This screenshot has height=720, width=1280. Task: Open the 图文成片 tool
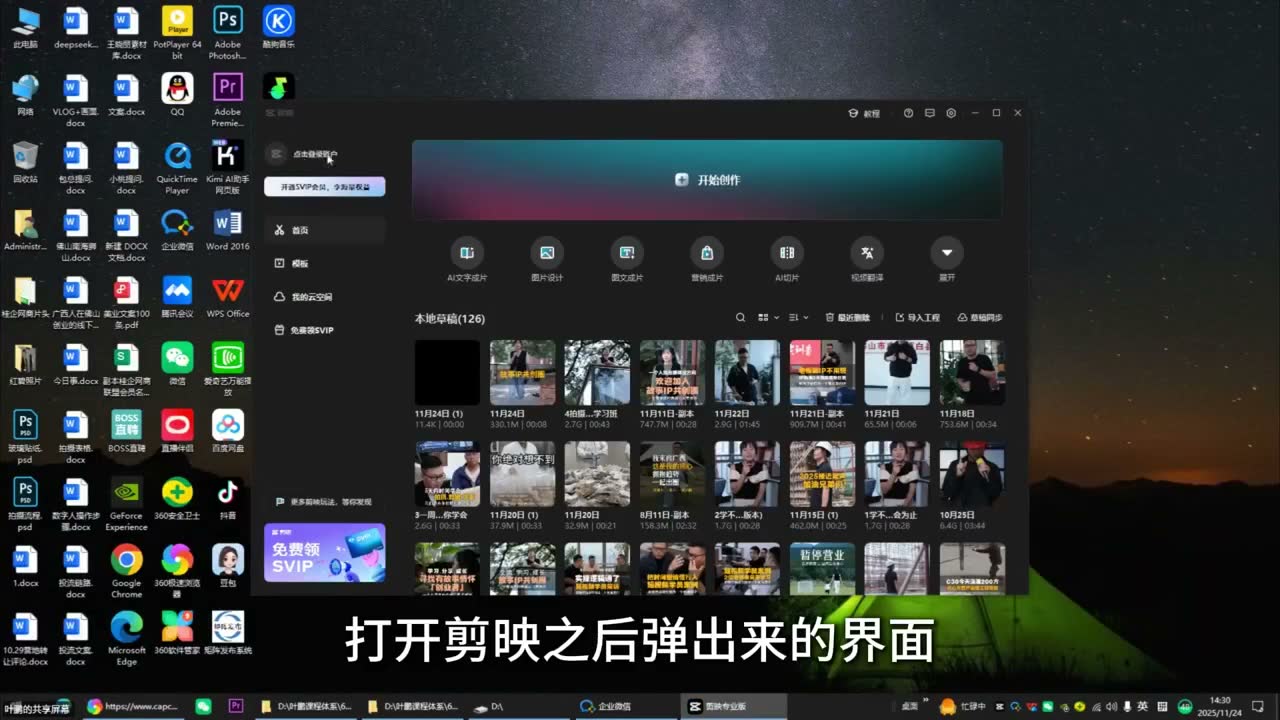tap(627, 260)
